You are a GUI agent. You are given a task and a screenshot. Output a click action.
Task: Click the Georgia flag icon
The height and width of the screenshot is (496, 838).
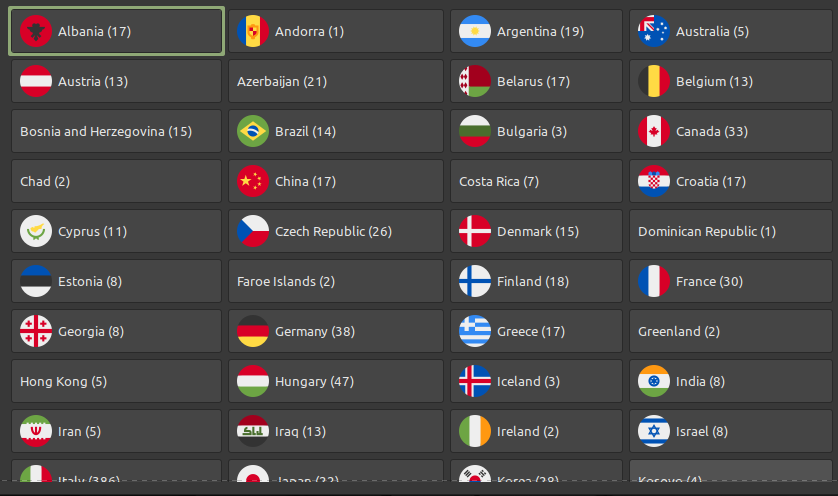coord(36,331)
